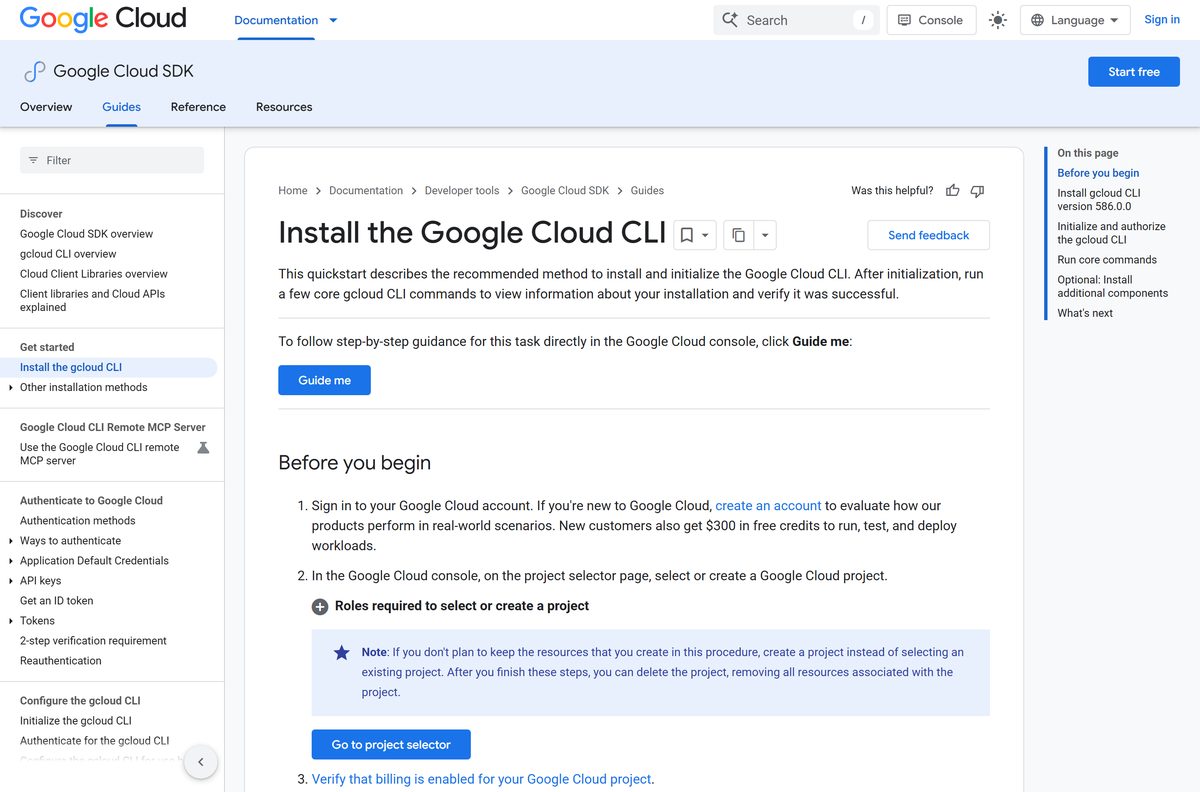This screenshot has height=792, width=1200.
Task: Open Authentication methods in sidebar
Action: (x=77, y=521)
